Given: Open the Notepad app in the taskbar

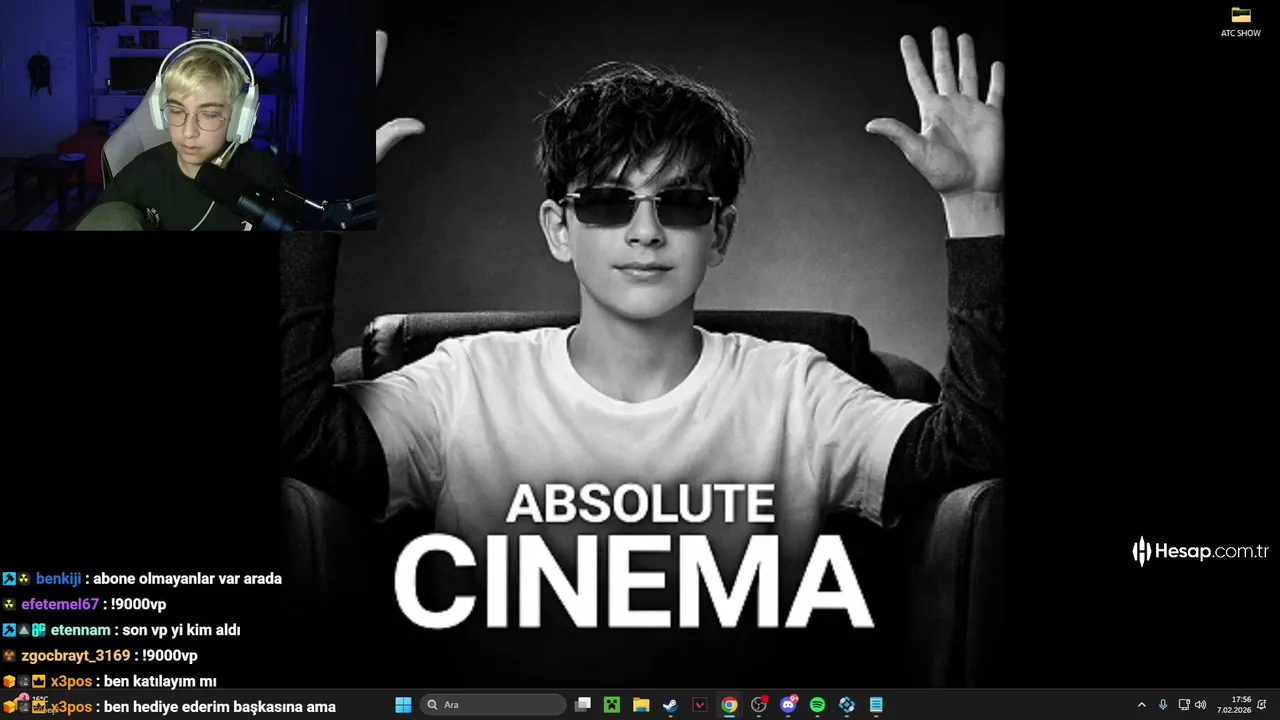Looking at the screenshot, I should pyautogui.click(x=876, y=705).
